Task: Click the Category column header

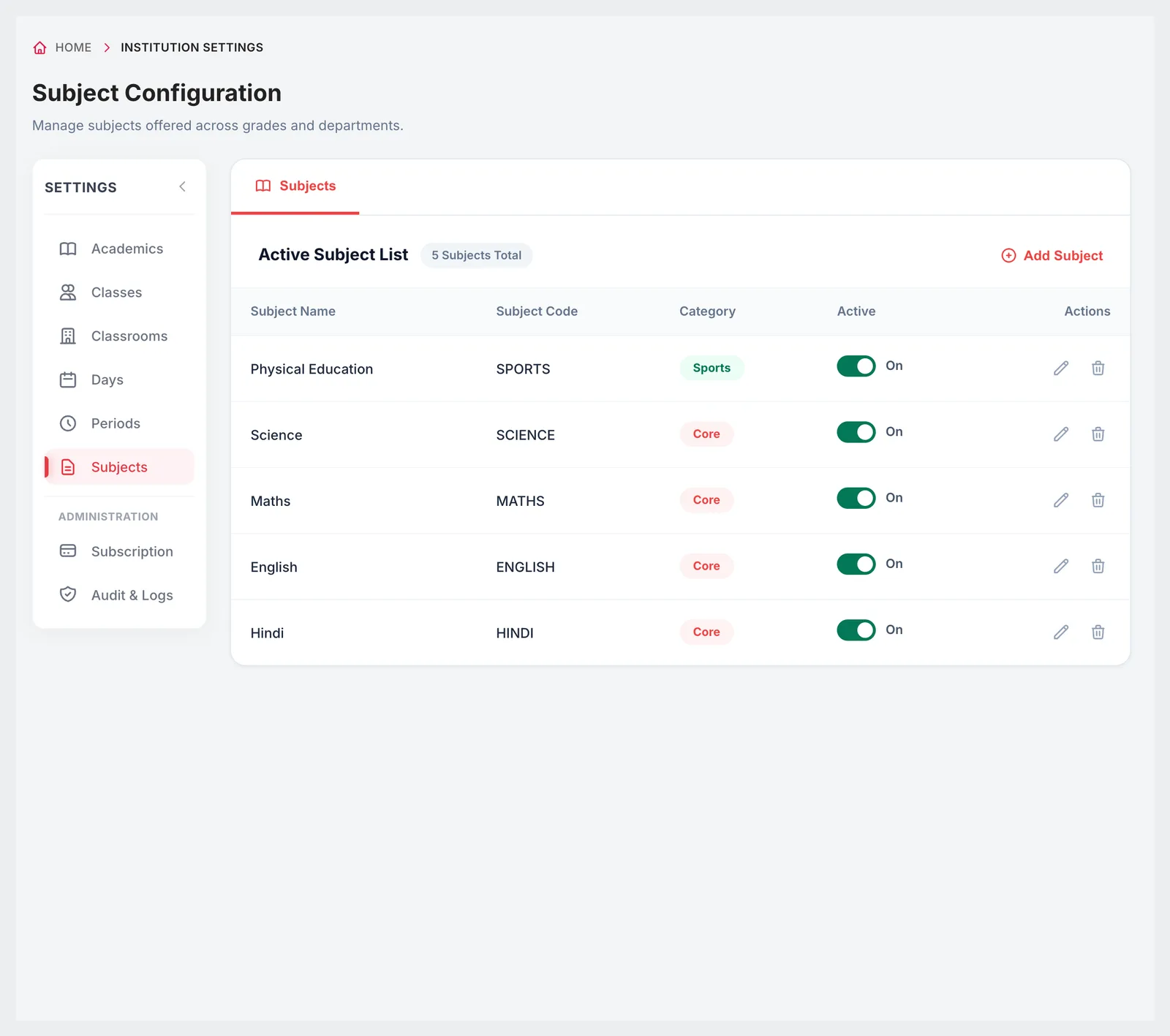Action: coord(707,311)
